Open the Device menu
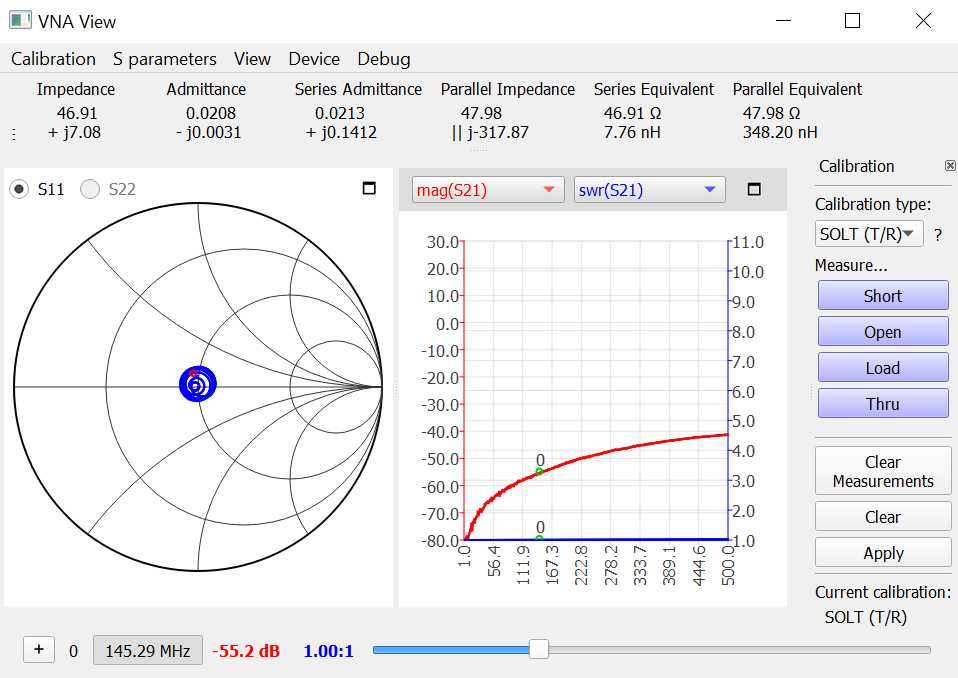This screenshot has width=958, height=678. click(313, 59)
